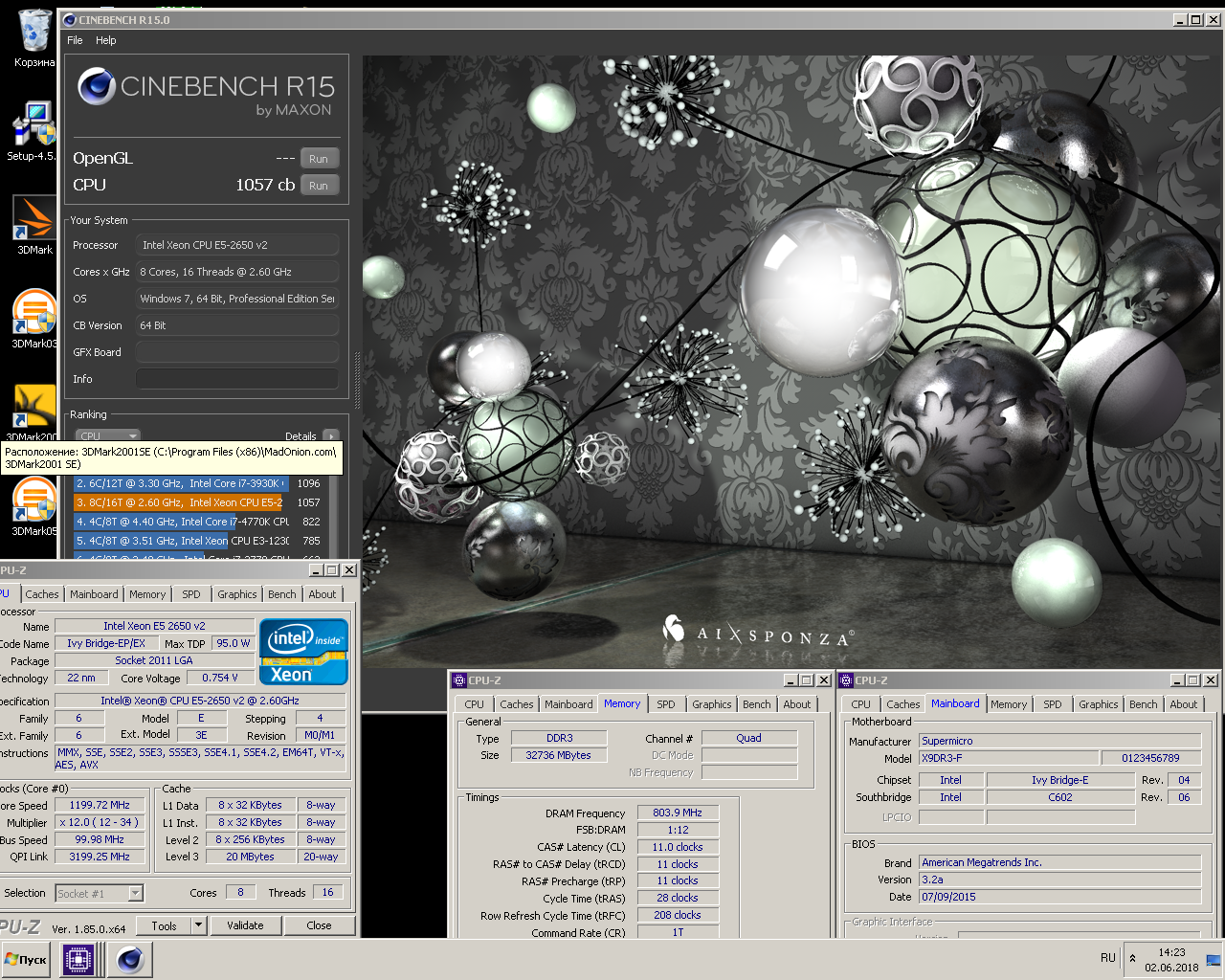
Task: Click the Tools button in CPU-Z
Action: click(x=164, y=925)
